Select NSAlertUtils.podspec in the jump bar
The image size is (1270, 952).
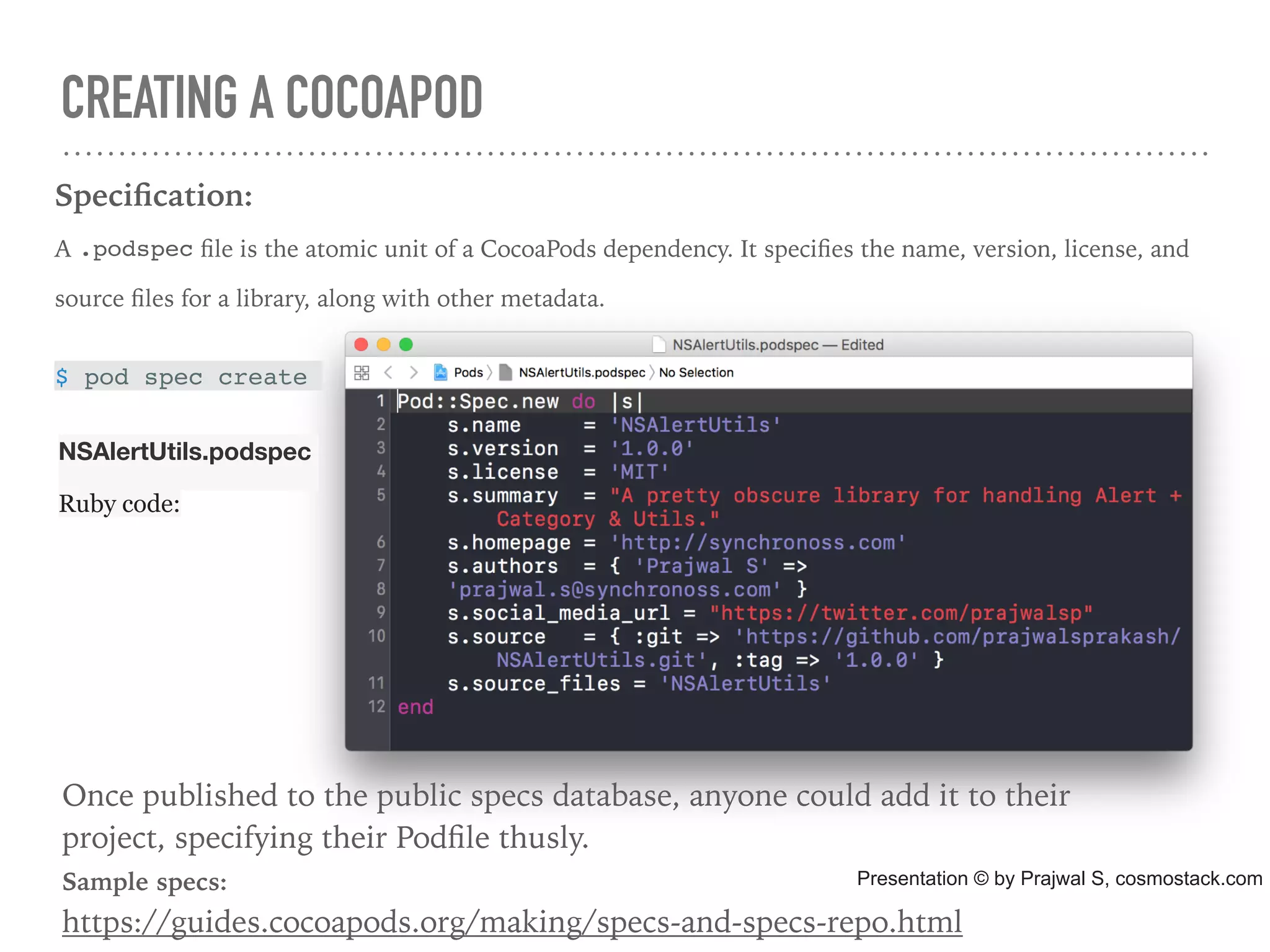[582, 372]
